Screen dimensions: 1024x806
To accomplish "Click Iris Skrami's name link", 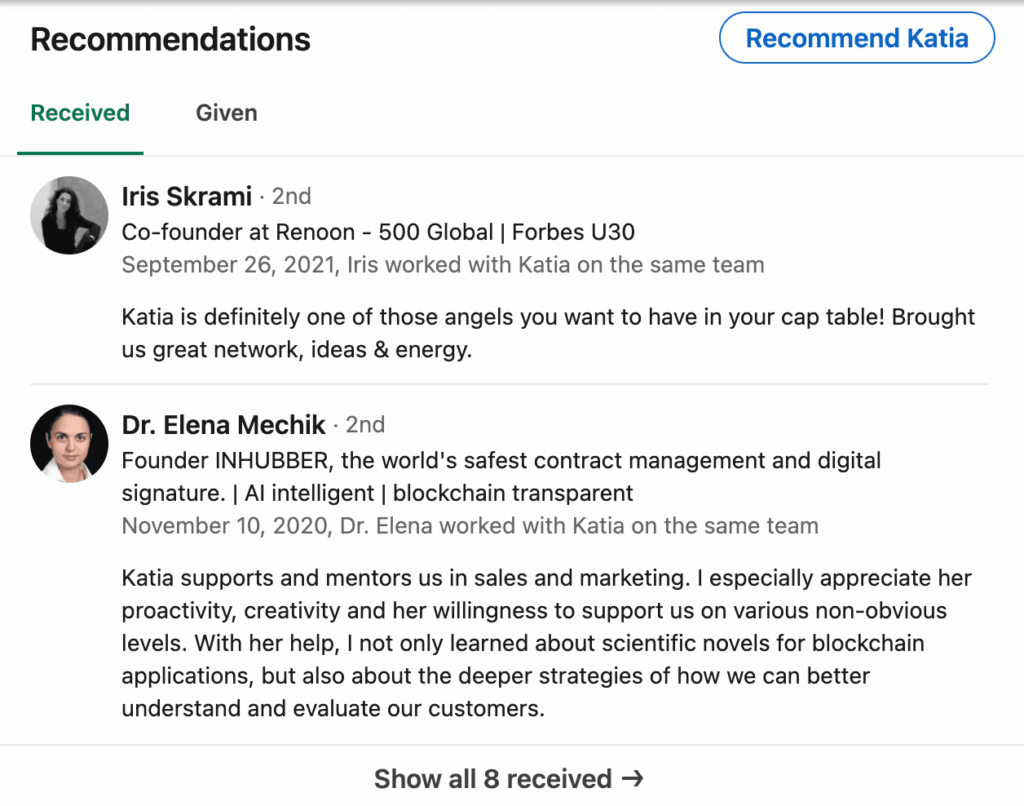I will pos(187,196).
